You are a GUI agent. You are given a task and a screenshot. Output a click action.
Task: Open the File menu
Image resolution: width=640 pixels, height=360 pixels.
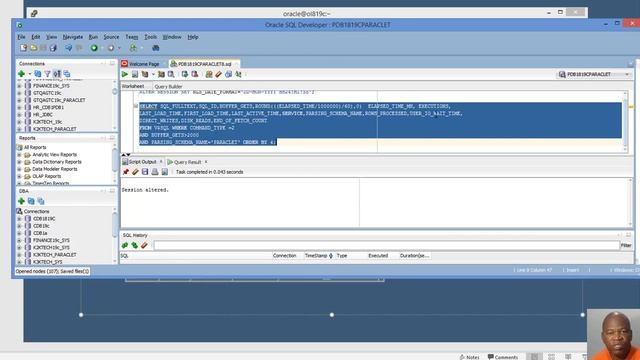click(x=21, y=37)
